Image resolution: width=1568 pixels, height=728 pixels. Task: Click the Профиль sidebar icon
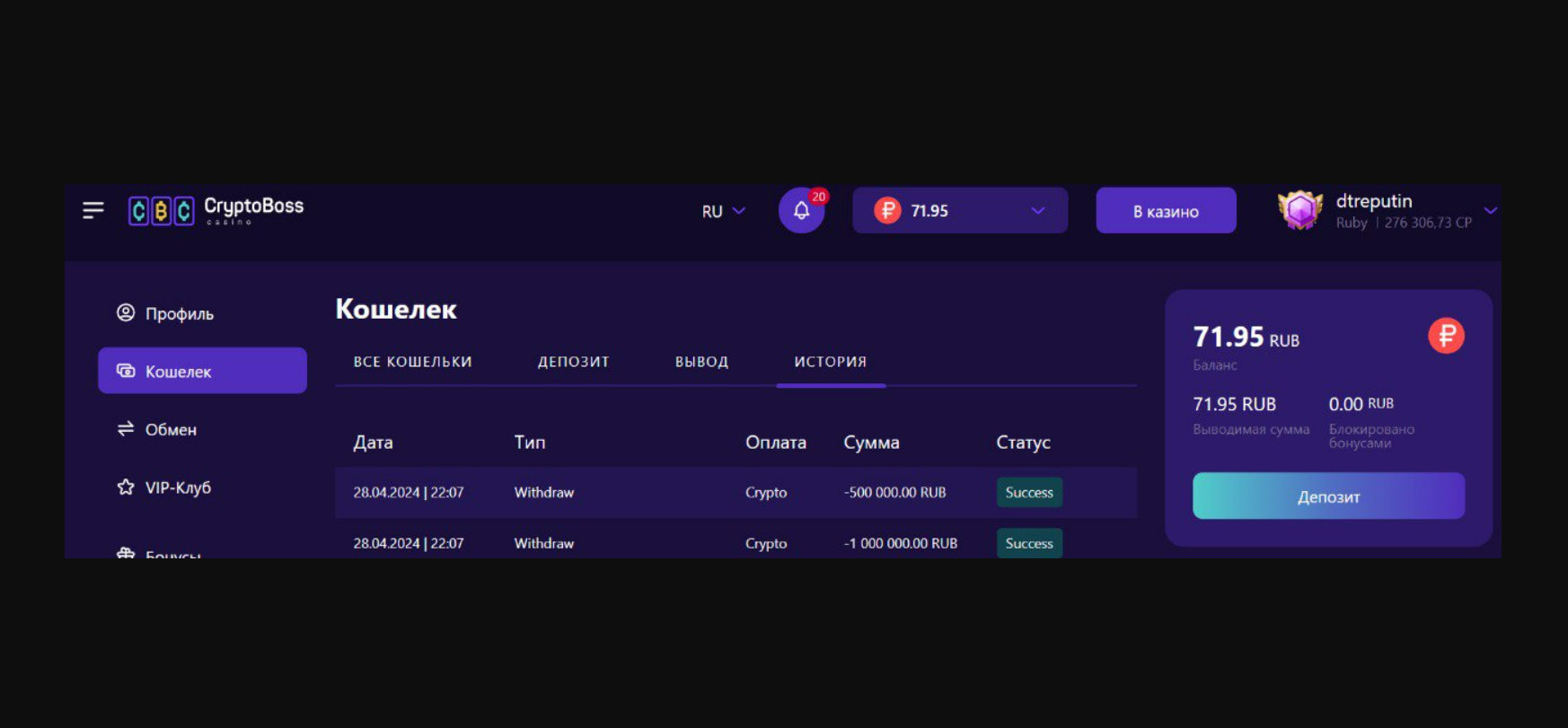(x=126, y=312)
